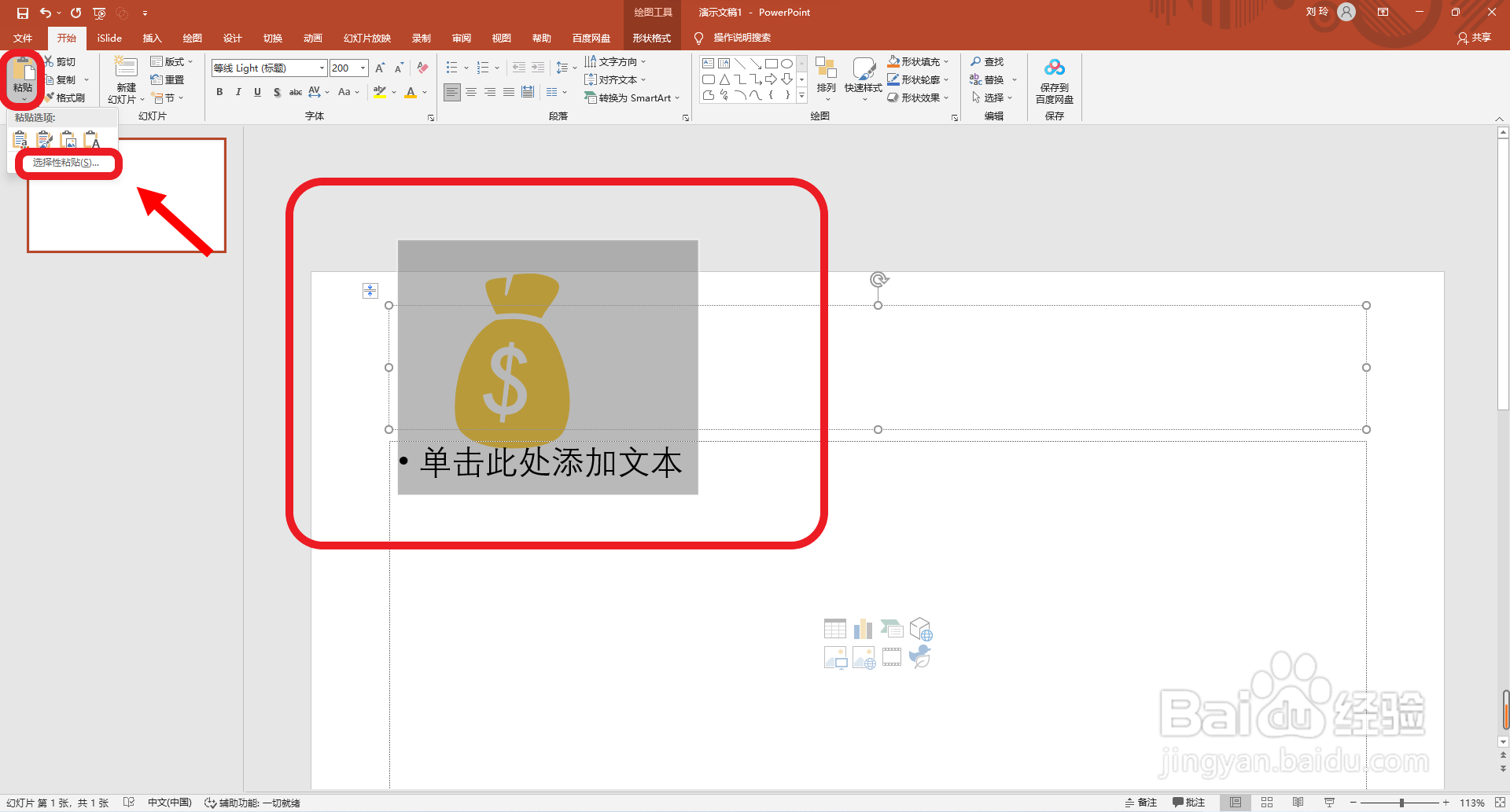Open Shape Effects (形状效果) menu
The image size is (1510, 812).
tap(917, 98)
